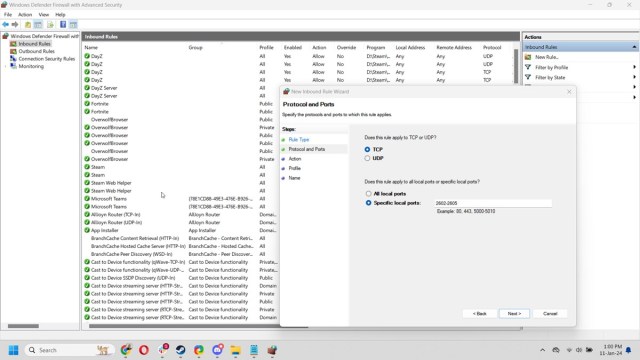This screenshot has height=360, width=640.
Task: Click the Back button in the wizard
Action: point(480,313)
